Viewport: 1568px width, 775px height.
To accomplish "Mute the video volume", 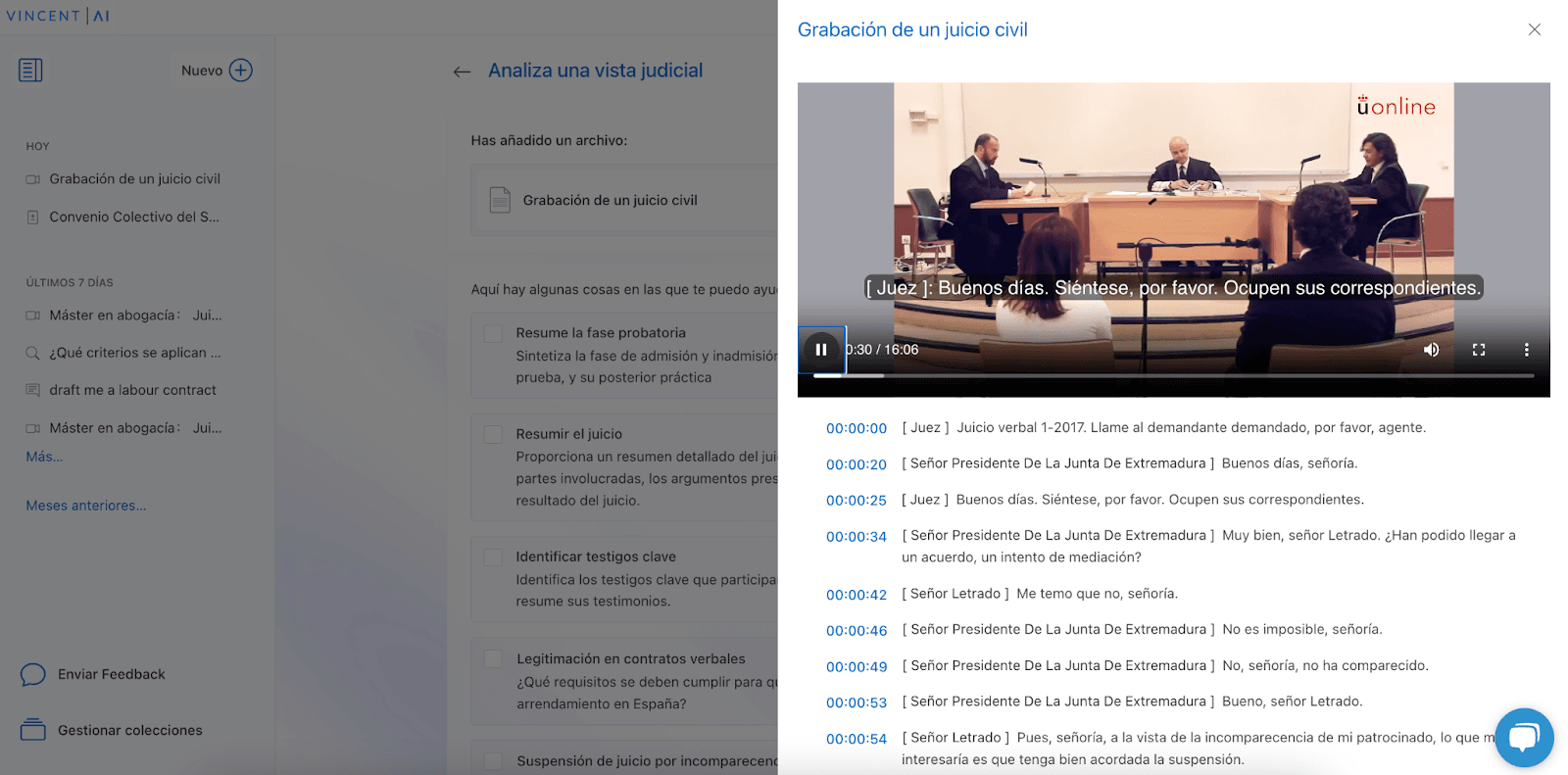I will tap(1431, 350).
